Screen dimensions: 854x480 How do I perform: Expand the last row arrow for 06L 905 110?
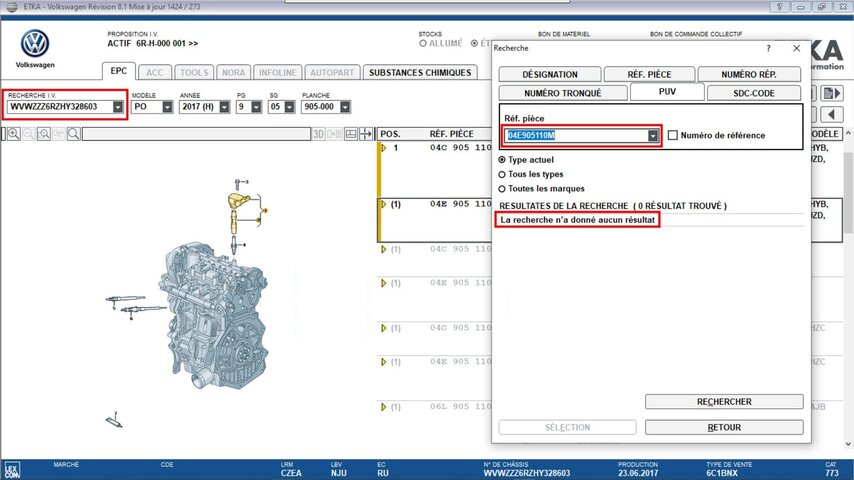[383, 407]
